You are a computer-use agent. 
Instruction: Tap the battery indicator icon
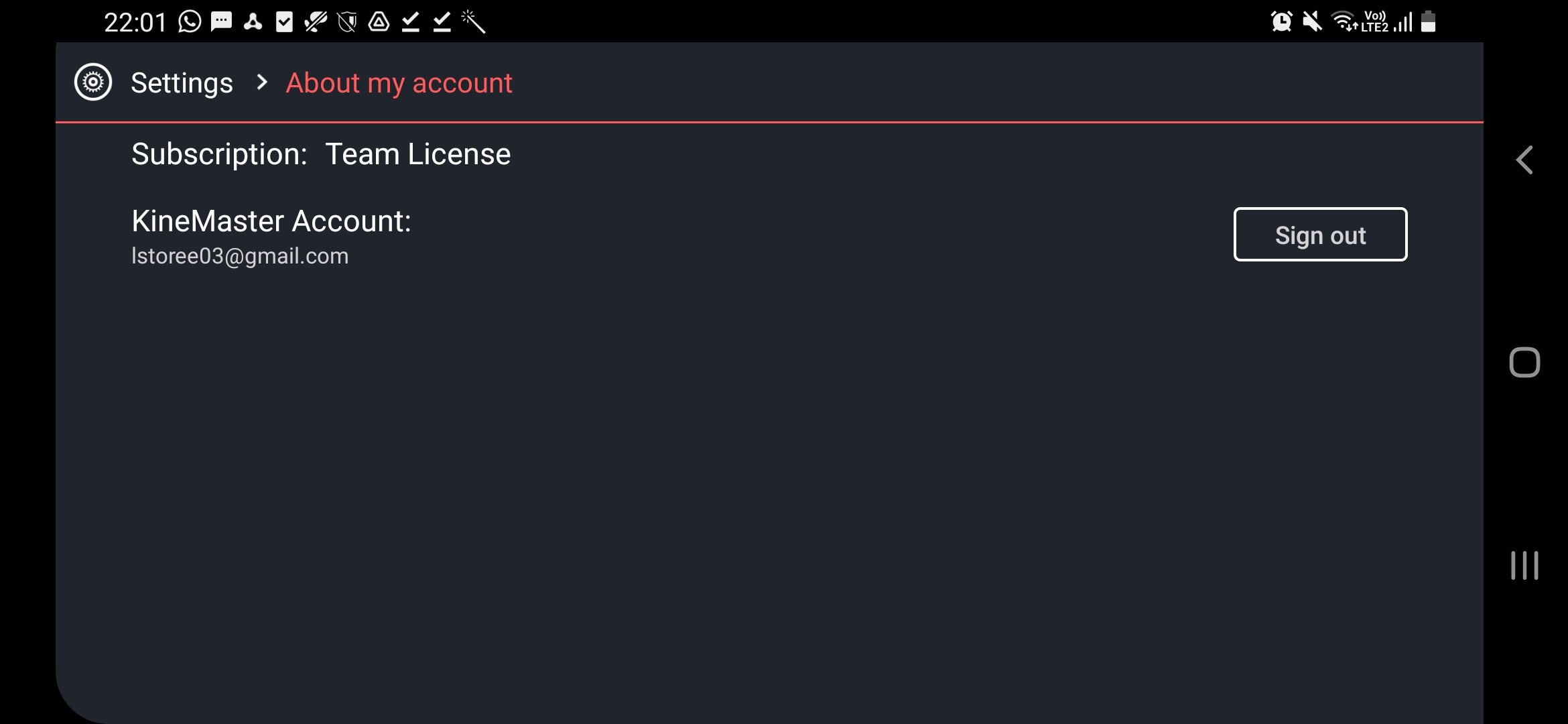1428,21
